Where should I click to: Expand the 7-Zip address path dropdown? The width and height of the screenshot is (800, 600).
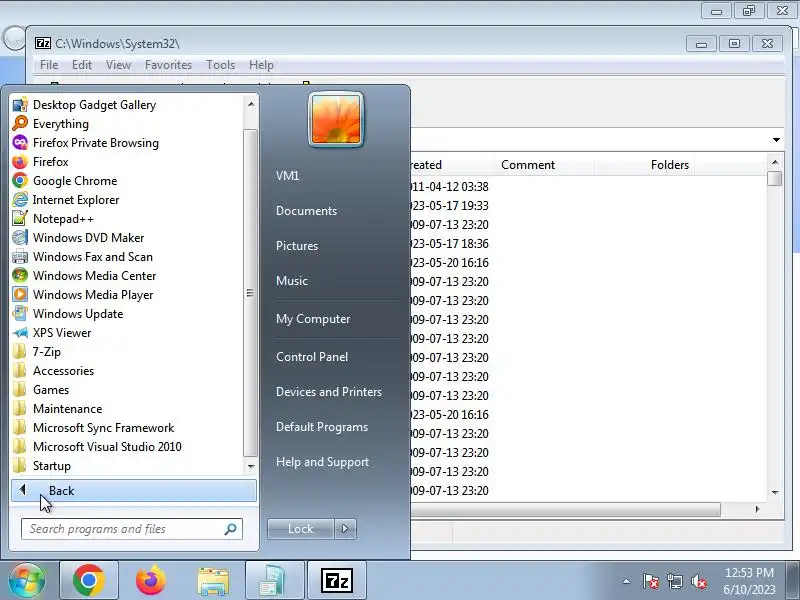pyautogui.click(x=776, y=140)
